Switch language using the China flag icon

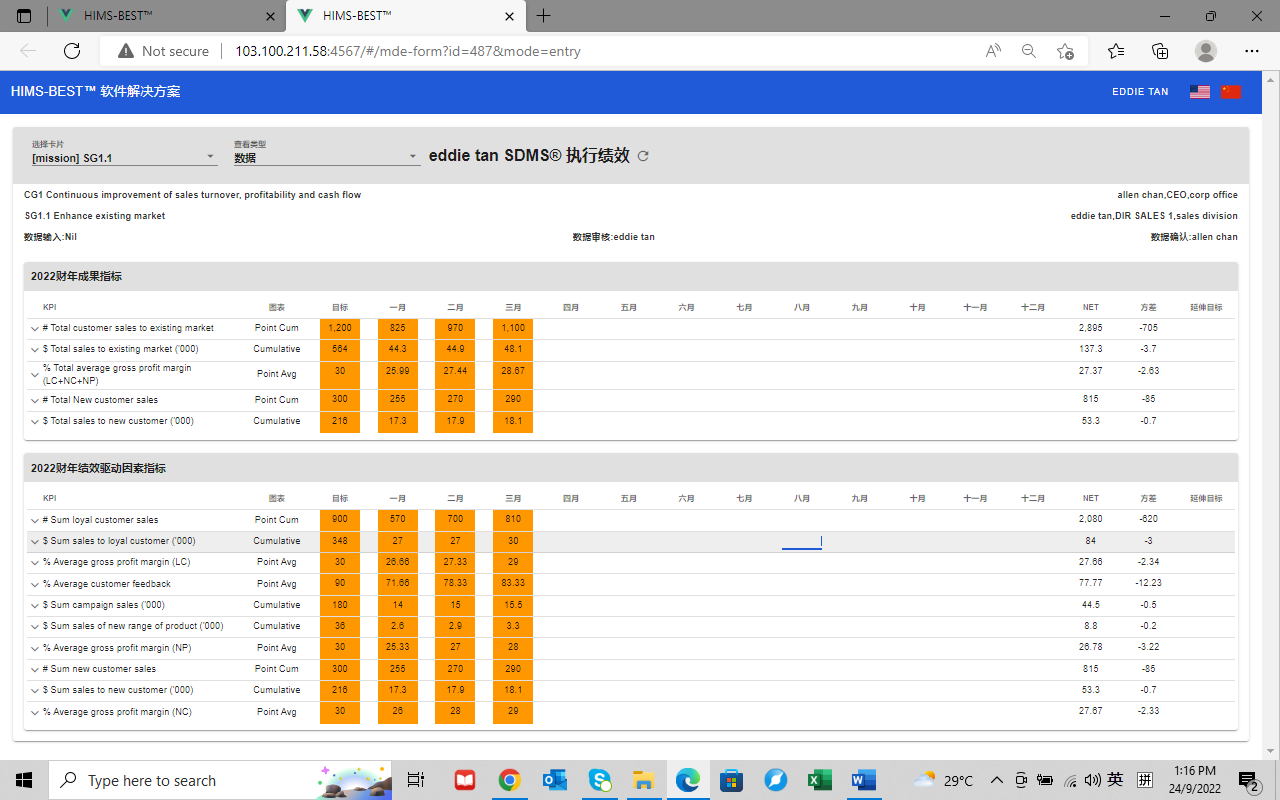[1231, 92]
